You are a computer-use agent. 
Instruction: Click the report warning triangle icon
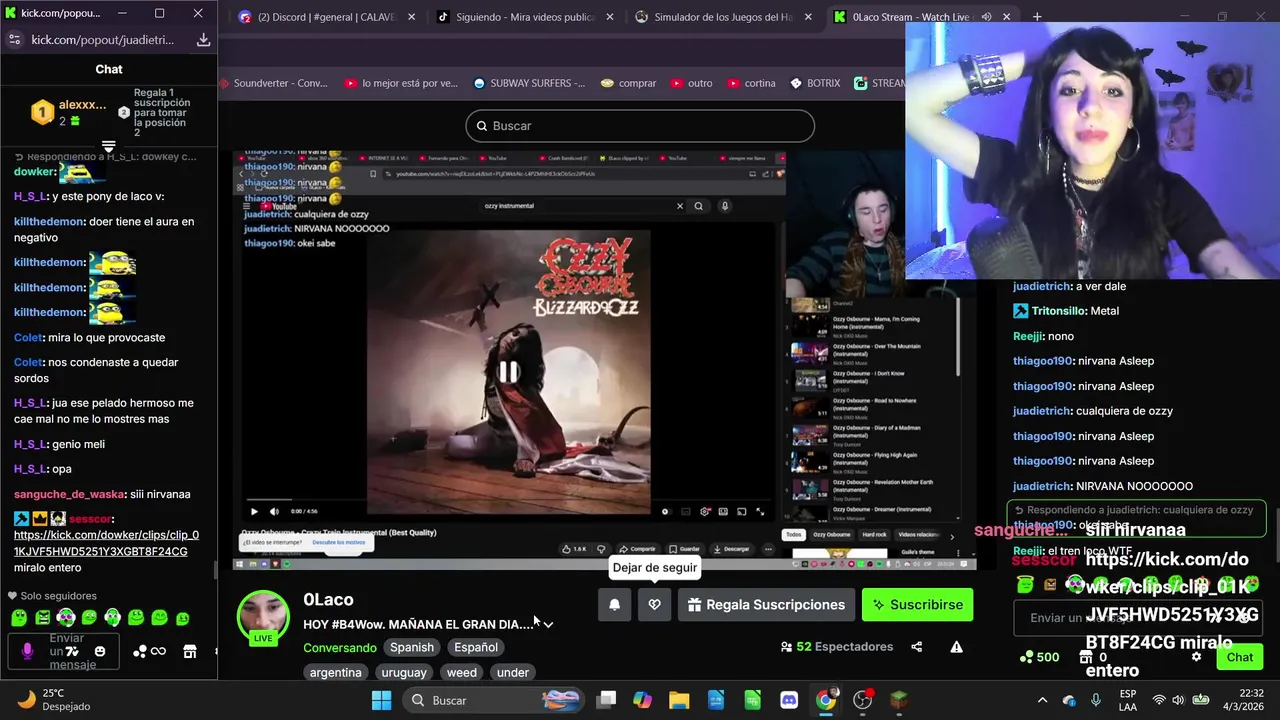coord(956,647)
